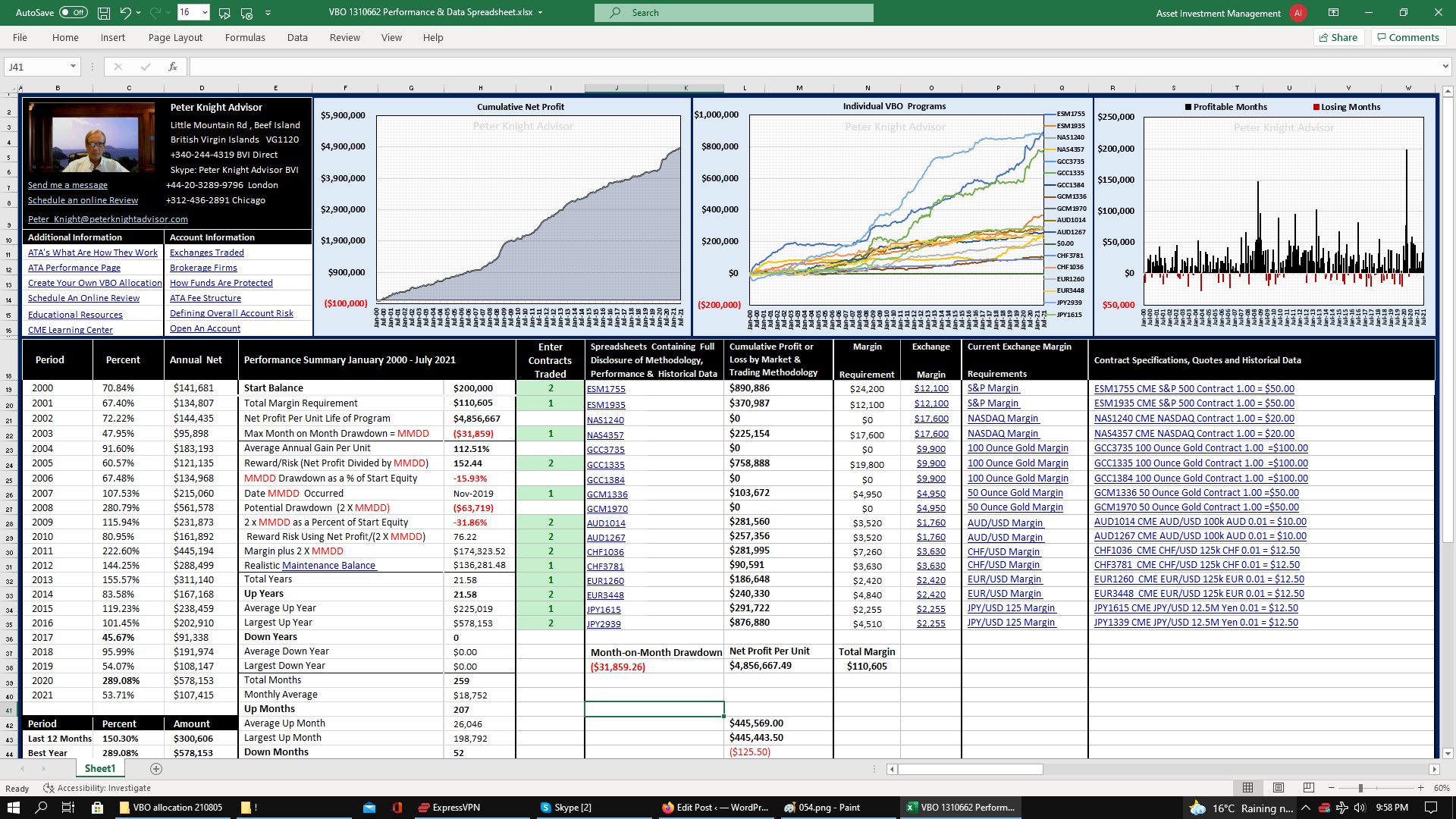The width and height of the screenshot is (1456, 819).
Task: Add a new sheet with plus icon
Action: point(156,769)
